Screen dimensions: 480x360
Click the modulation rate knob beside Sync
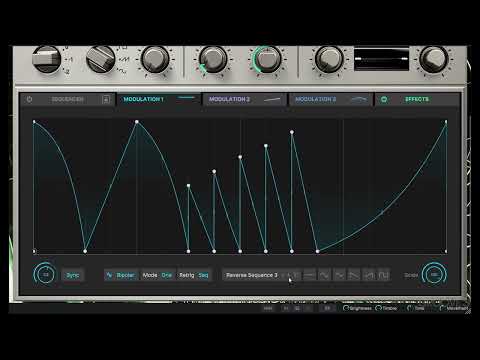pyautogui.click(x=45, y=275)
